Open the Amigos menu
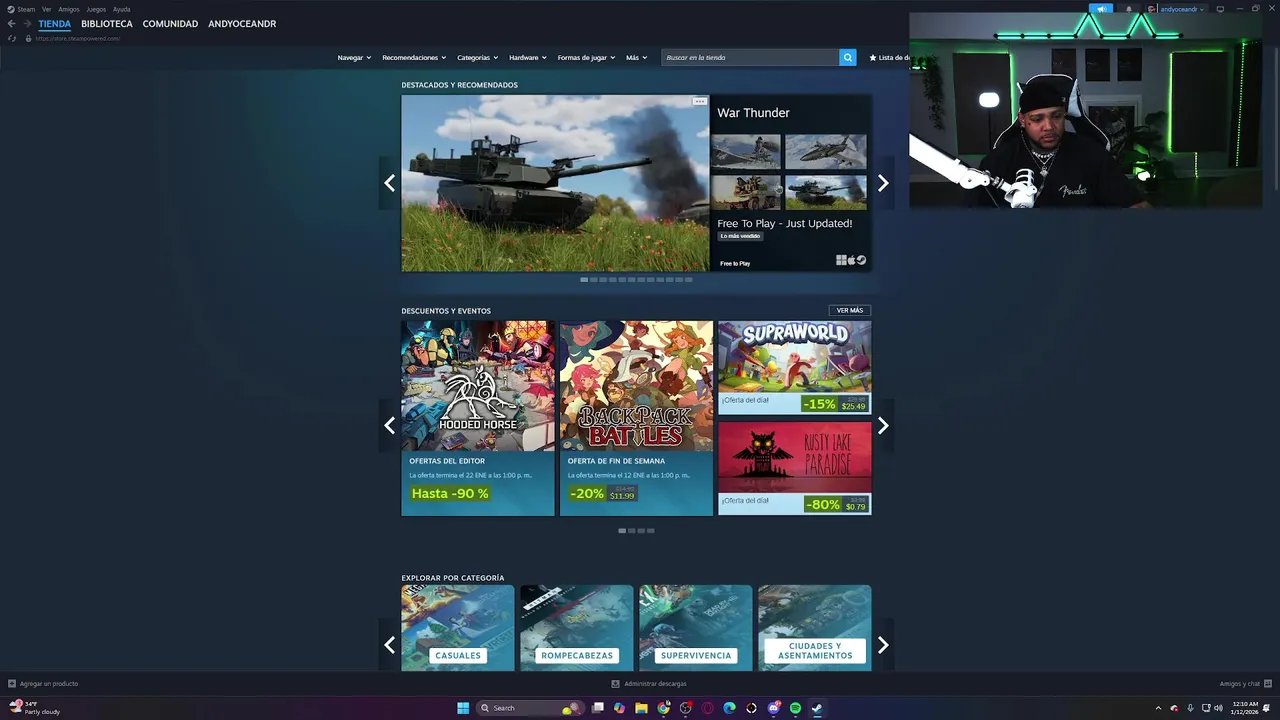 [69, 9]
